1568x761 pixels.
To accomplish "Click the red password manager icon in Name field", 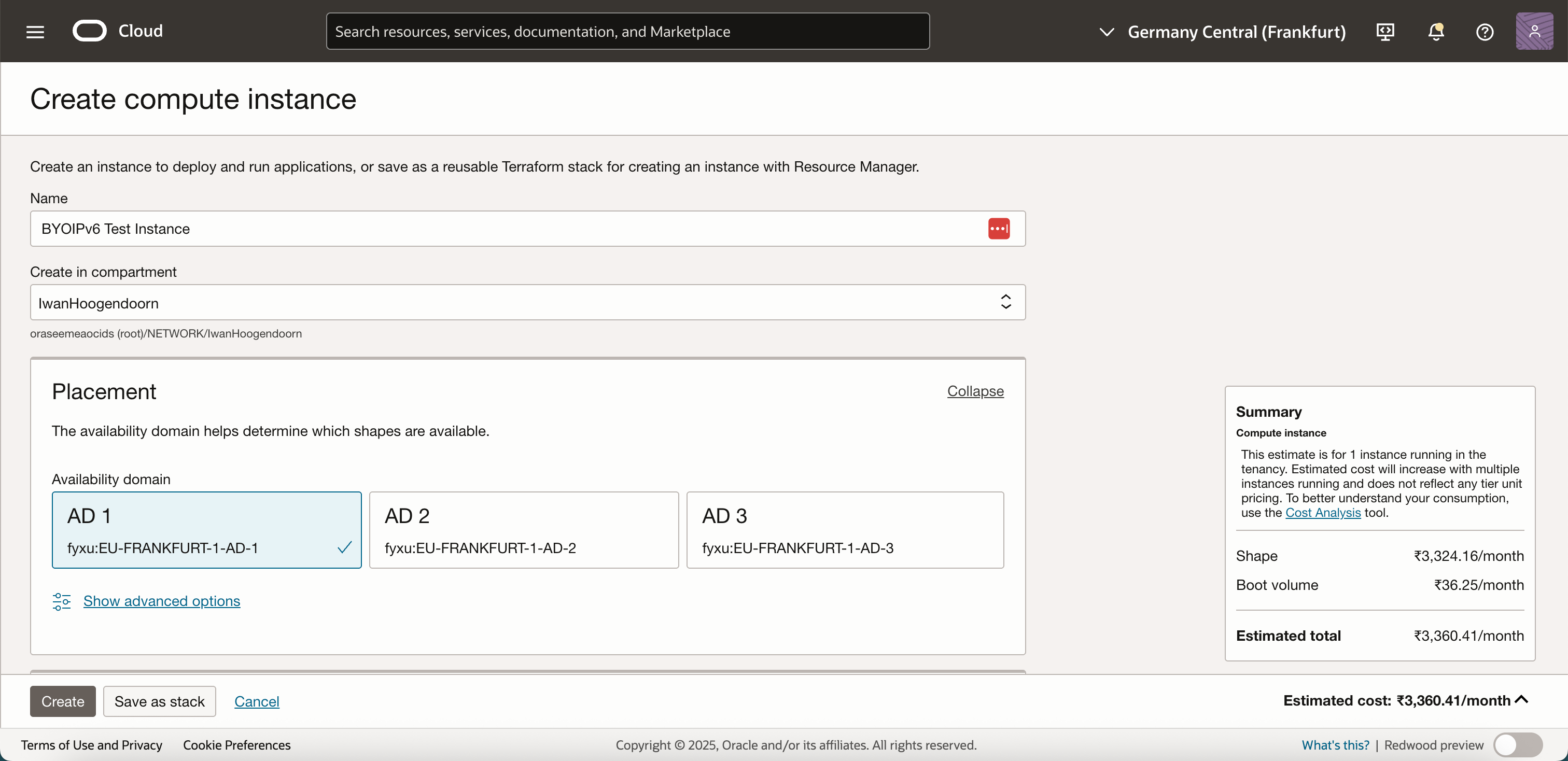I will [x=998, y=229].
